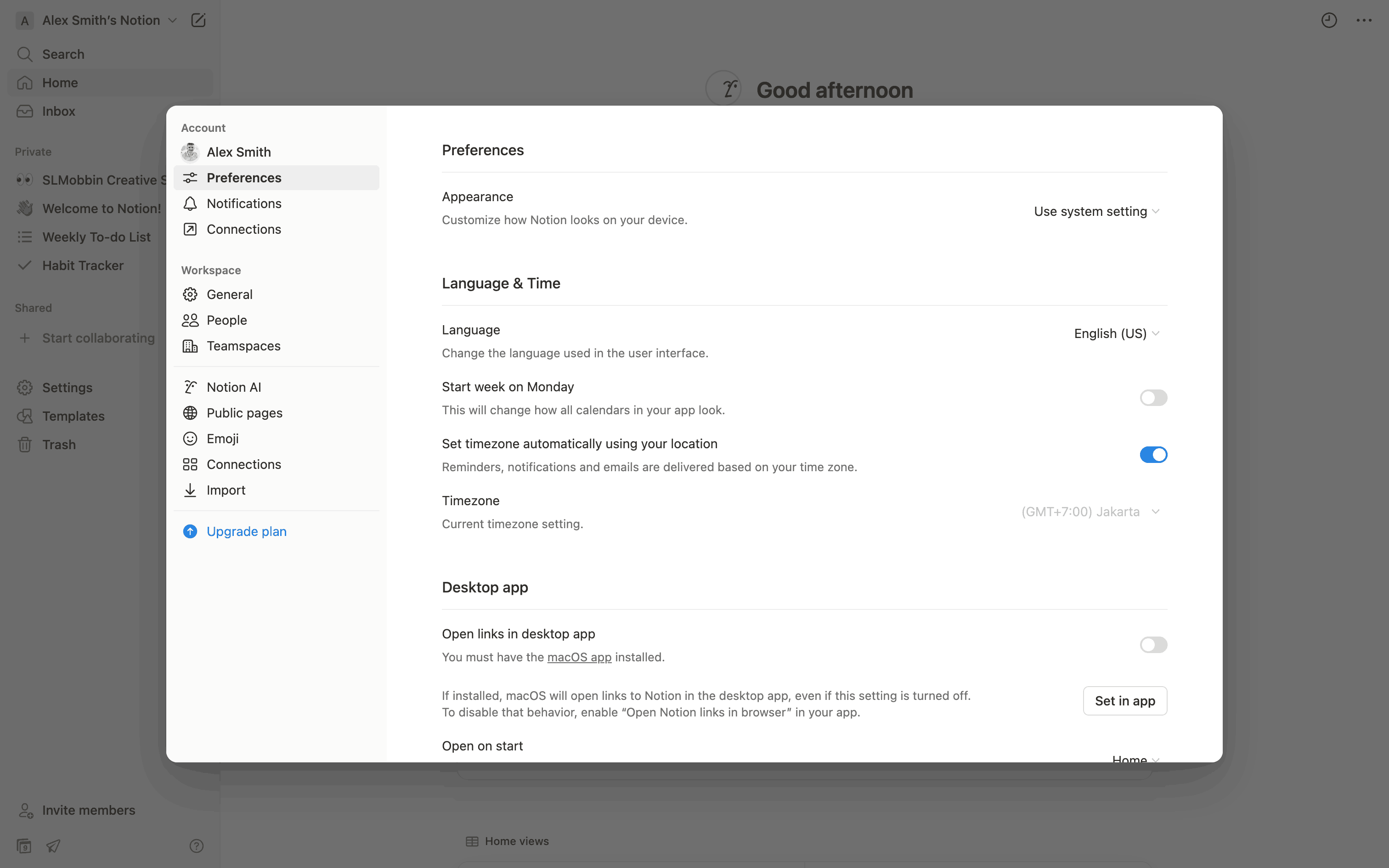
Task: Open the Alex Smith's Notion workspace switcher
Action: [101, 21]
